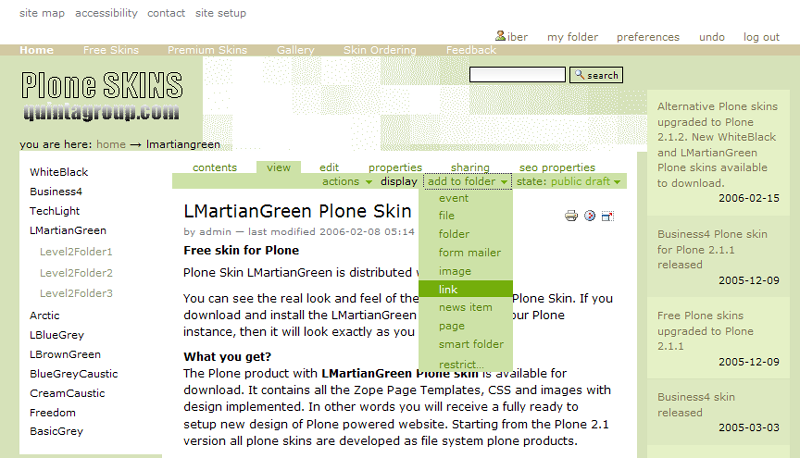Select smart folder in add menu
Image resolution: width=800 pixels, height=458 pixels.
[x=470, y=344]
